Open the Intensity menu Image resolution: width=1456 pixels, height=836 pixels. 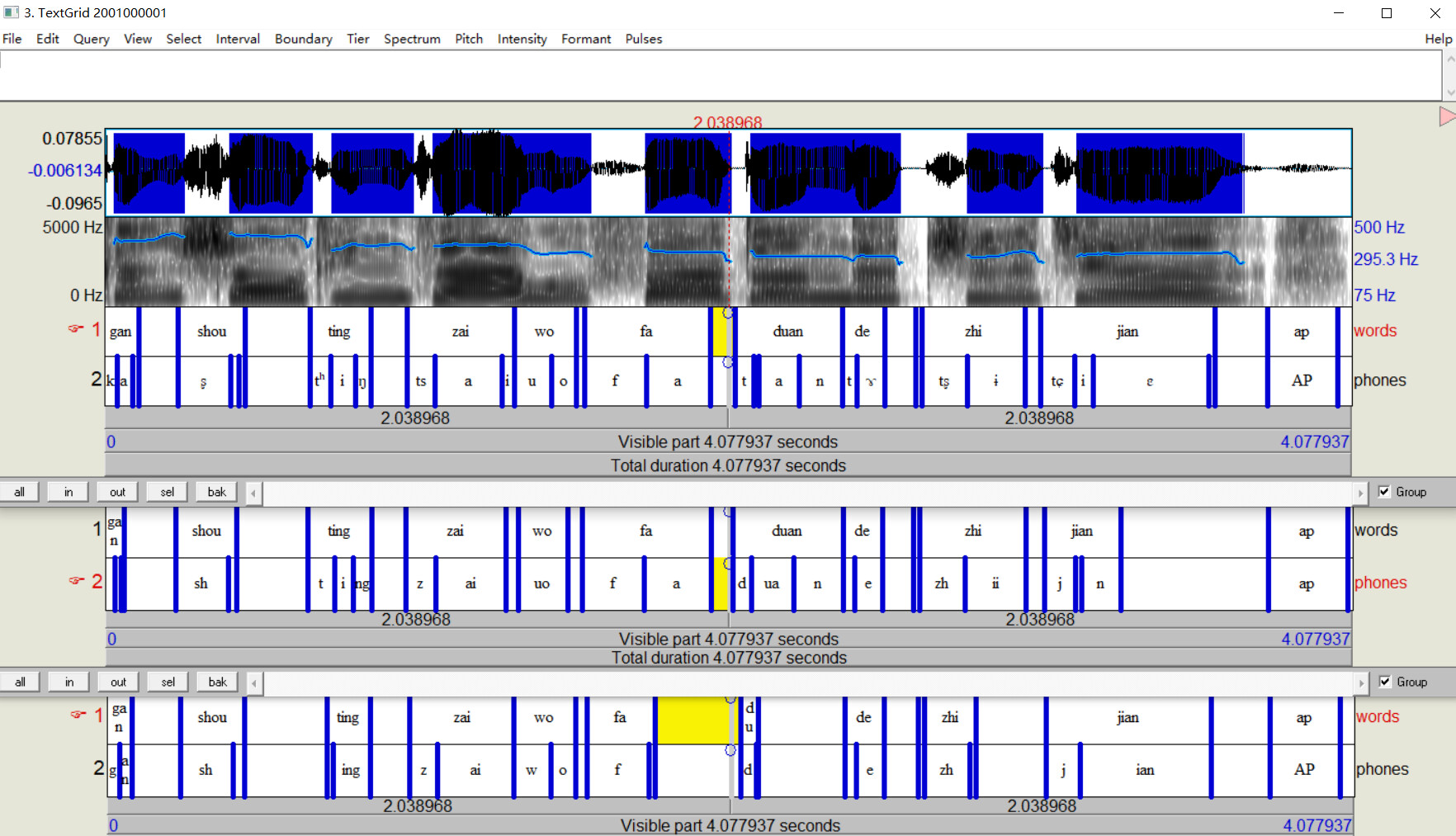(x=522, y=39)
